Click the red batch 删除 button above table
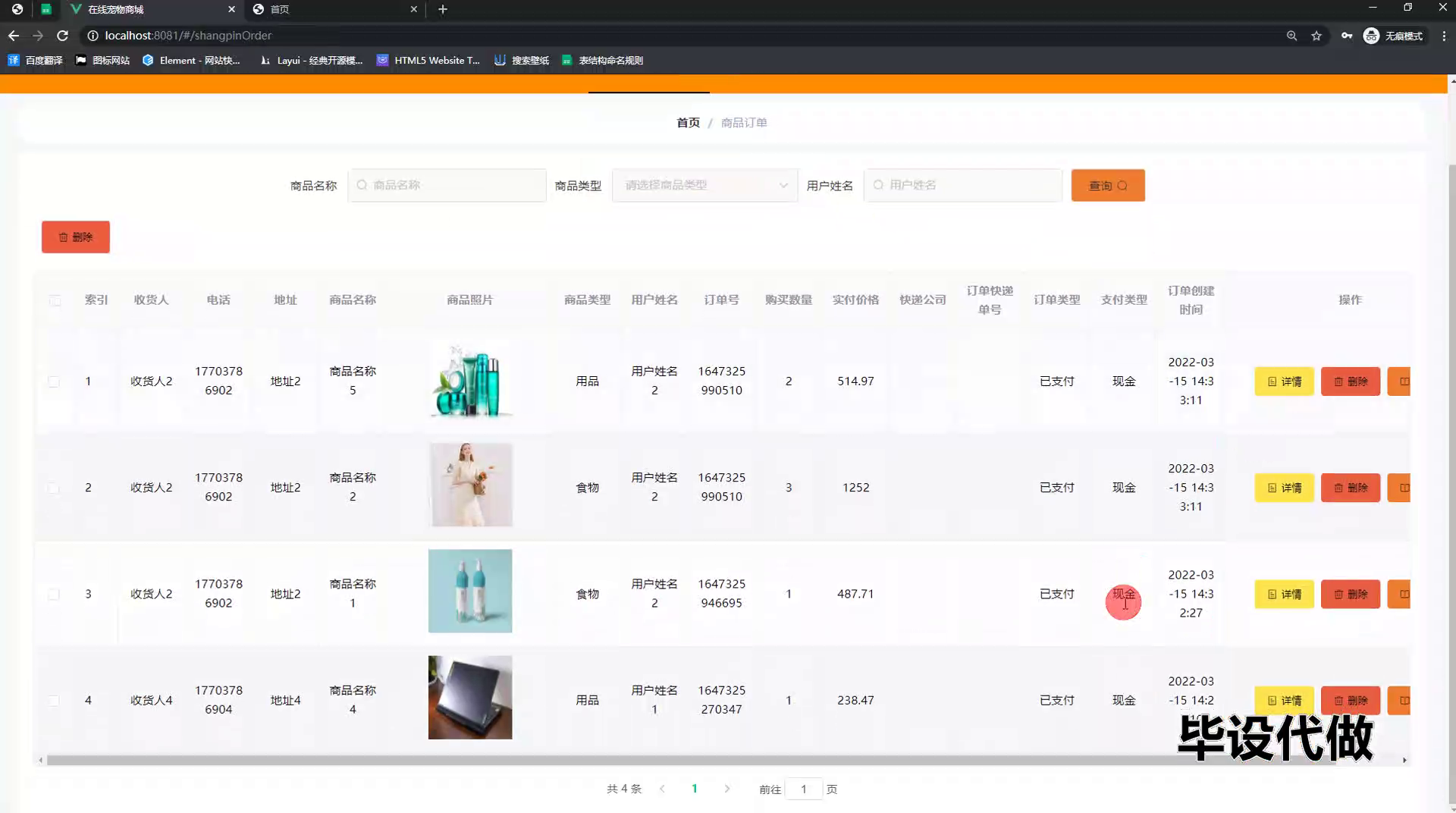 [x=76, y=237]
